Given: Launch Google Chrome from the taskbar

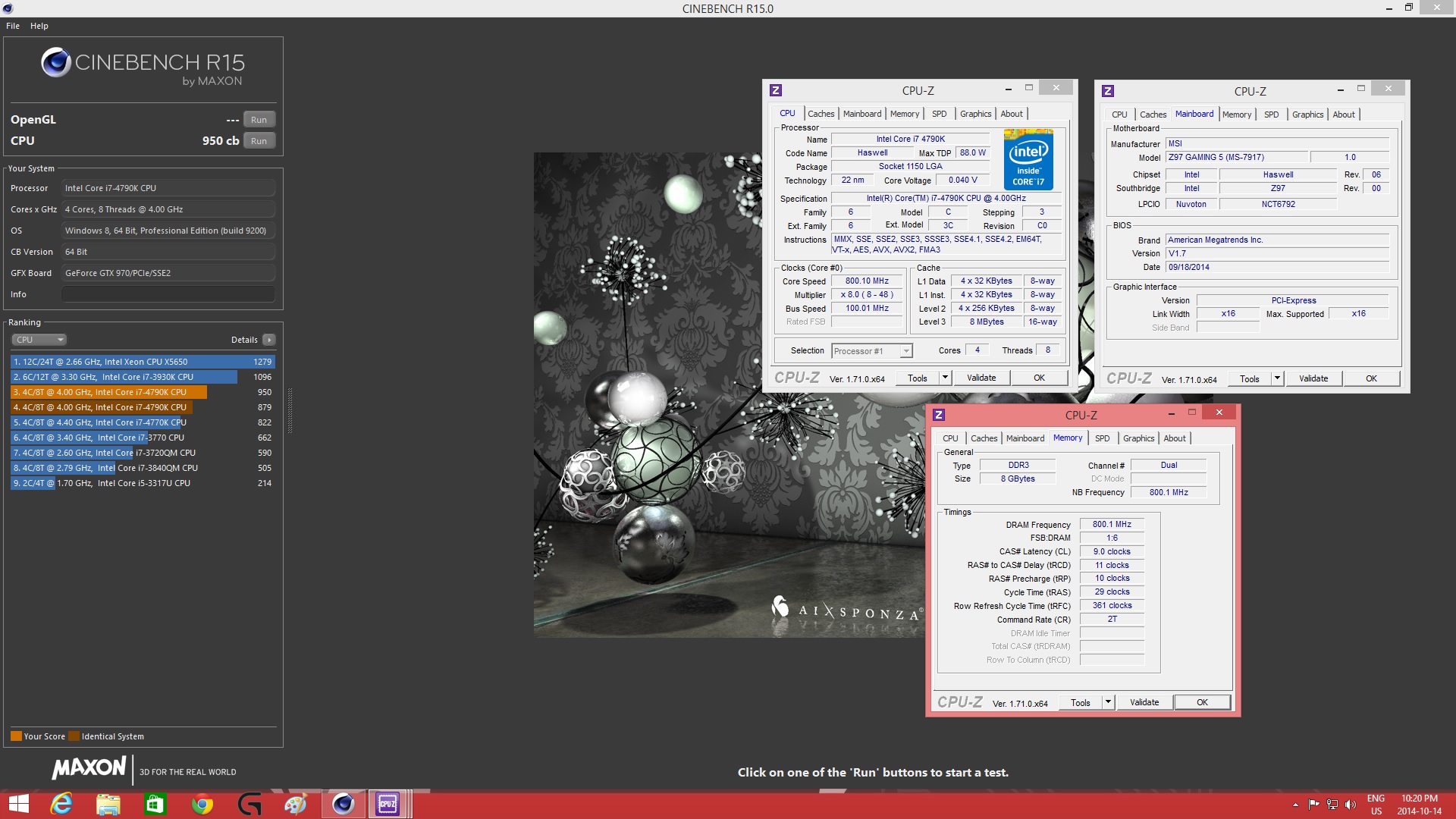Looking at the screenshot, I should coord(202,804).
